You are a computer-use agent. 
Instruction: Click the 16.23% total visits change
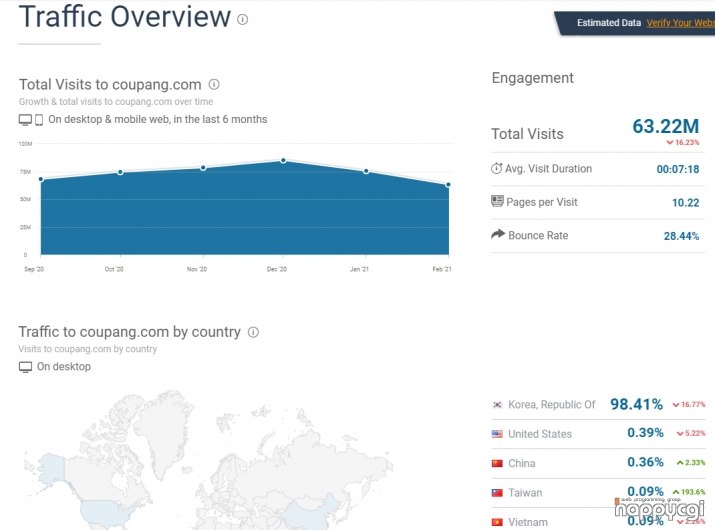(x=687, y=142)
